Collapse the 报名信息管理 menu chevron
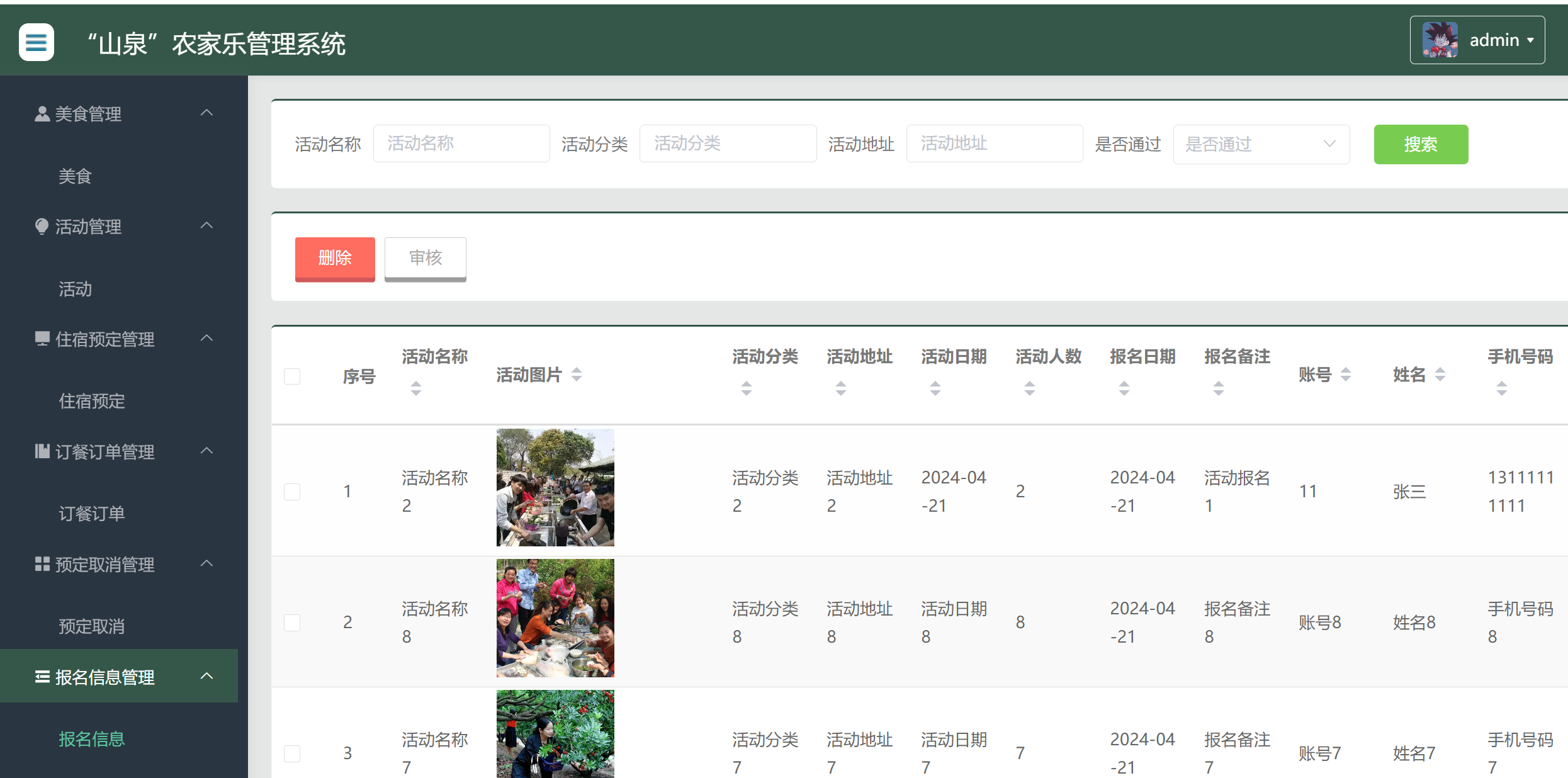 coord(206,676)
